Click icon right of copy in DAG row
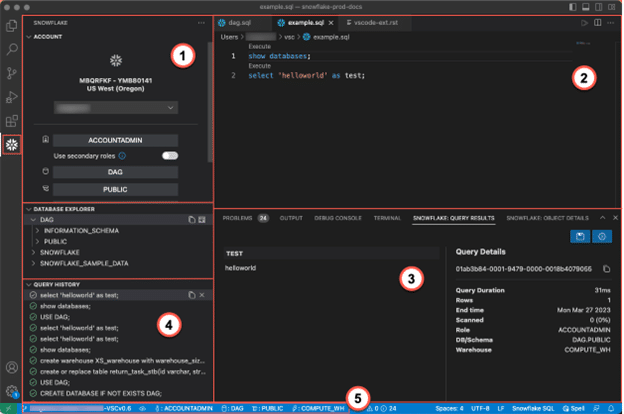The image size is (624, 414). tap(202, 220)
